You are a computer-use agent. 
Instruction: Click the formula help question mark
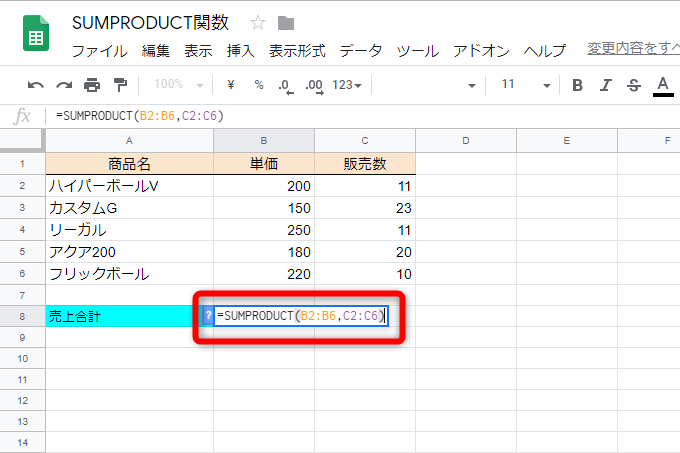click(x=208, y=316)
